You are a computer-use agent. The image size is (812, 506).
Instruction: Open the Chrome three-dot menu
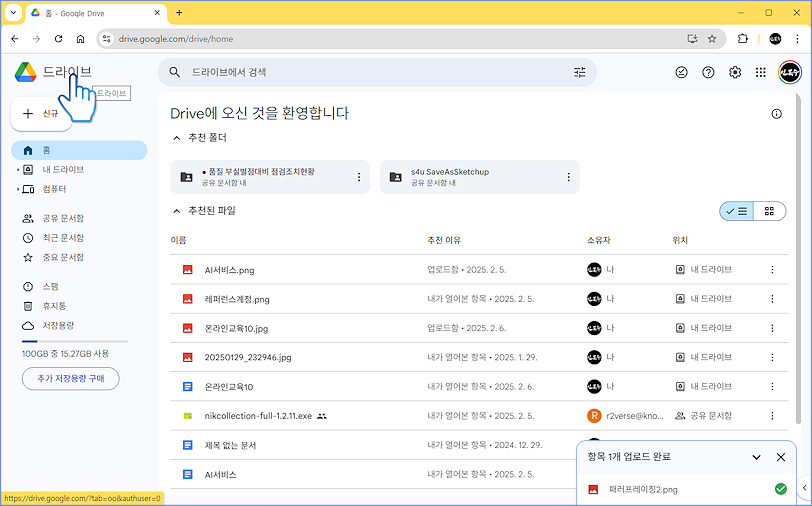tap(796, 39)
